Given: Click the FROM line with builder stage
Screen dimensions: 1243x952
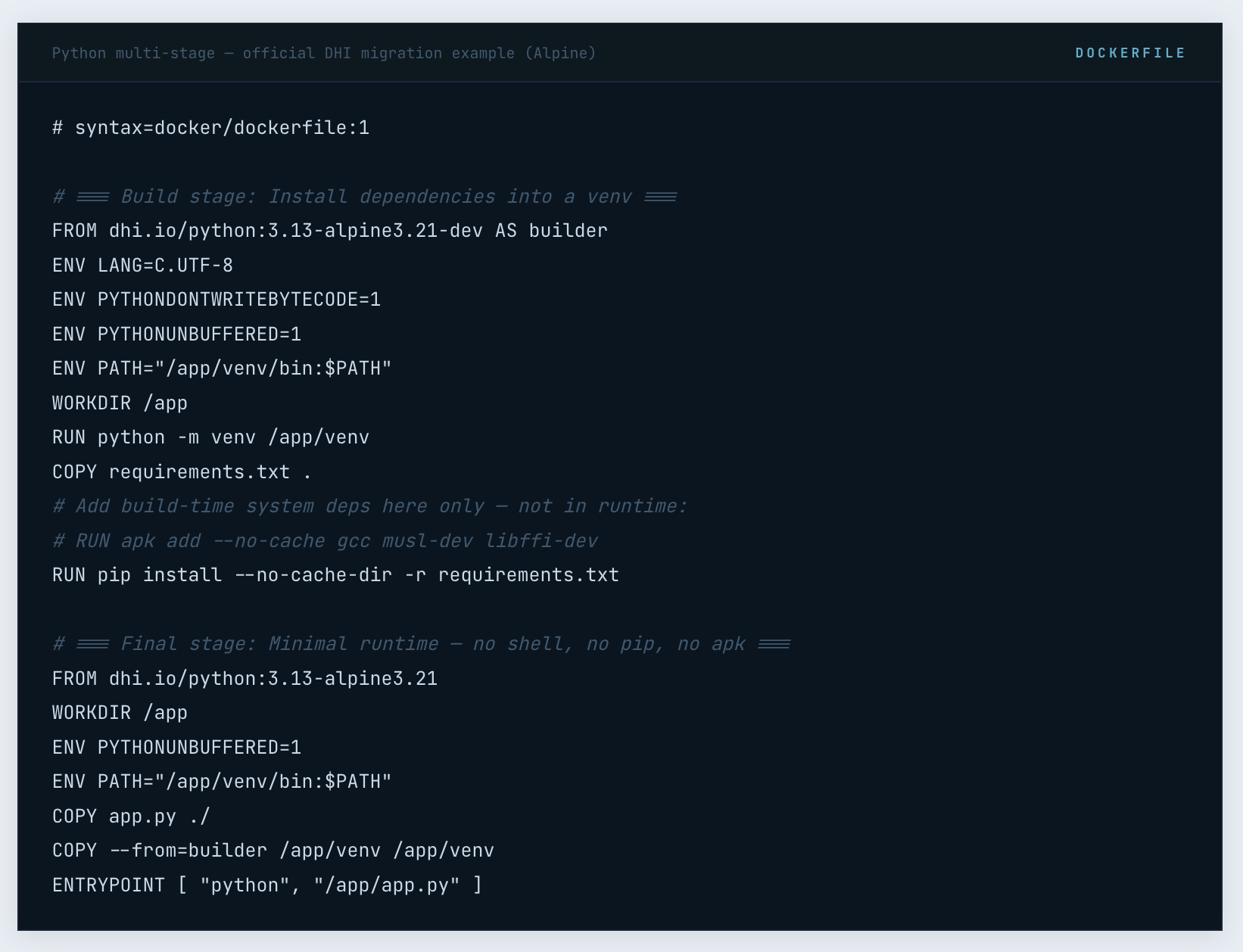Looking at the screenshot, I should [329, 231].
